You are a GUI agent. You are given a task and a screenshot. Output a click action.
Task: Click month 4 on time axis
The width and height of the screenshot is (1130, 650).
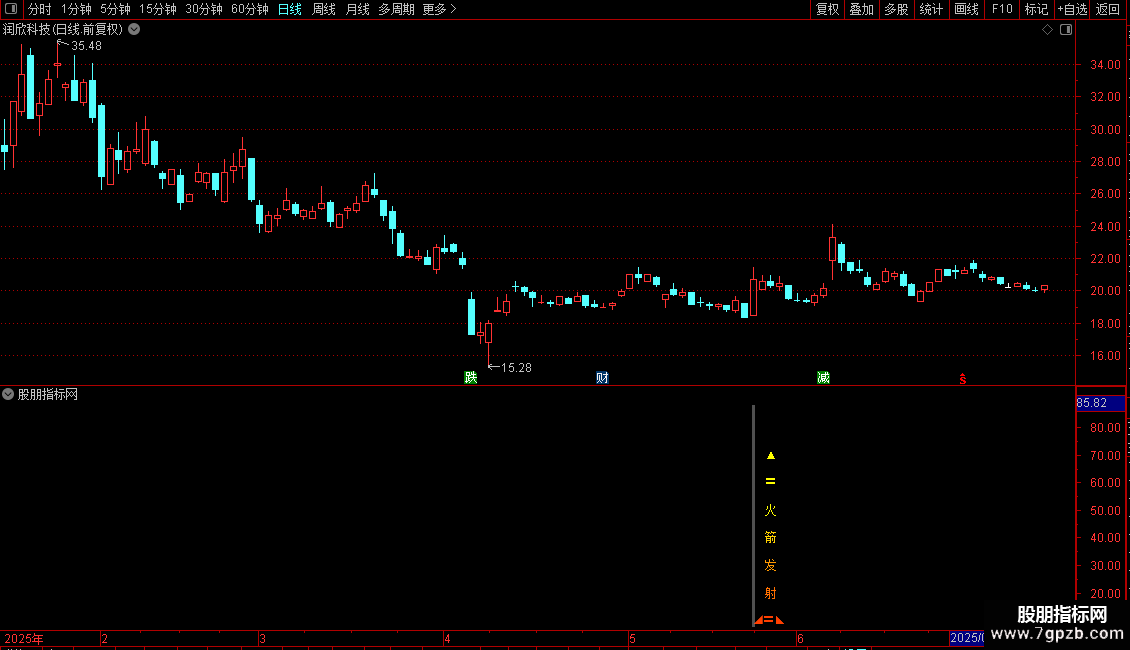(448, 639)
